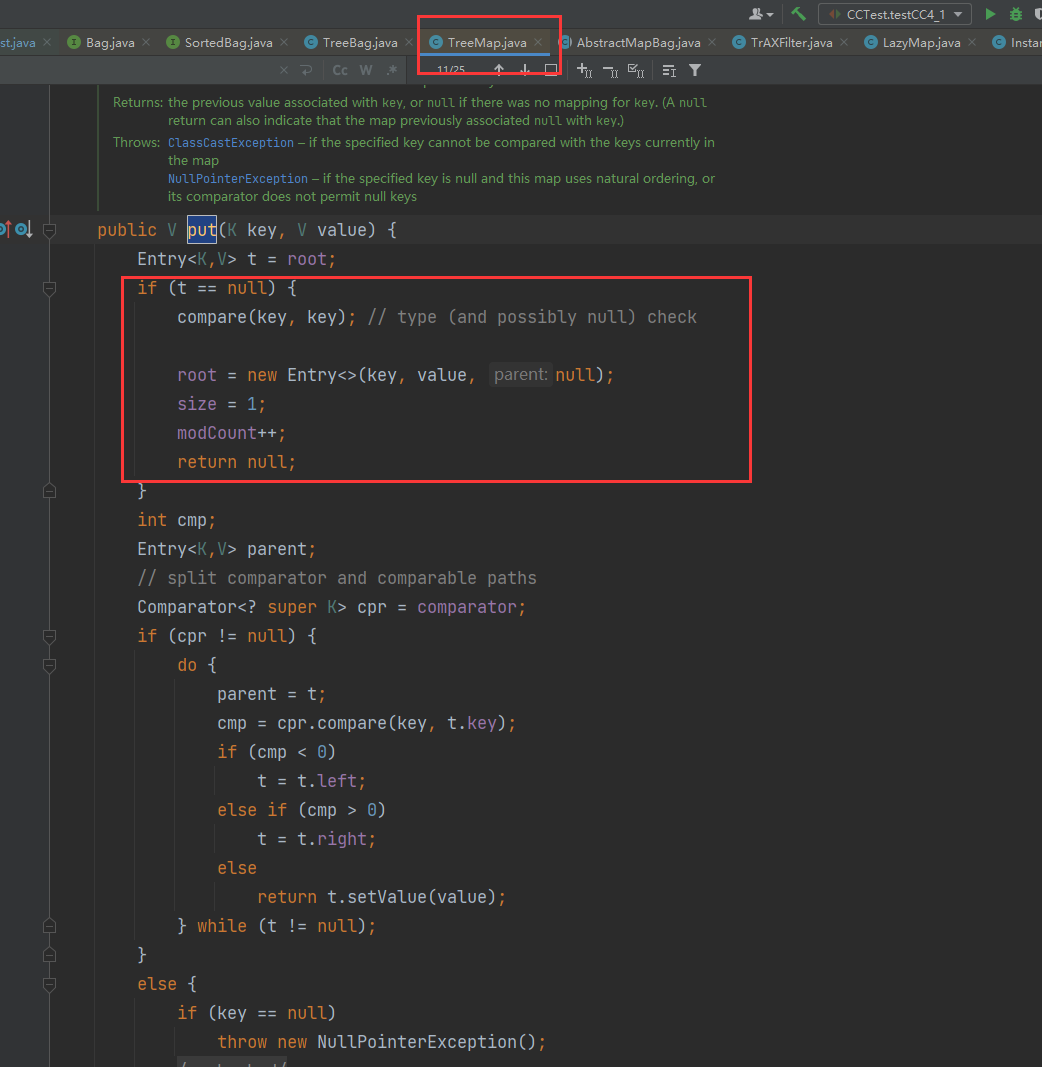The height and width of the screenshot is (1067, 1042).
Task: Toggle Regex (.*) search in find bar
Action: pos(392,70)
